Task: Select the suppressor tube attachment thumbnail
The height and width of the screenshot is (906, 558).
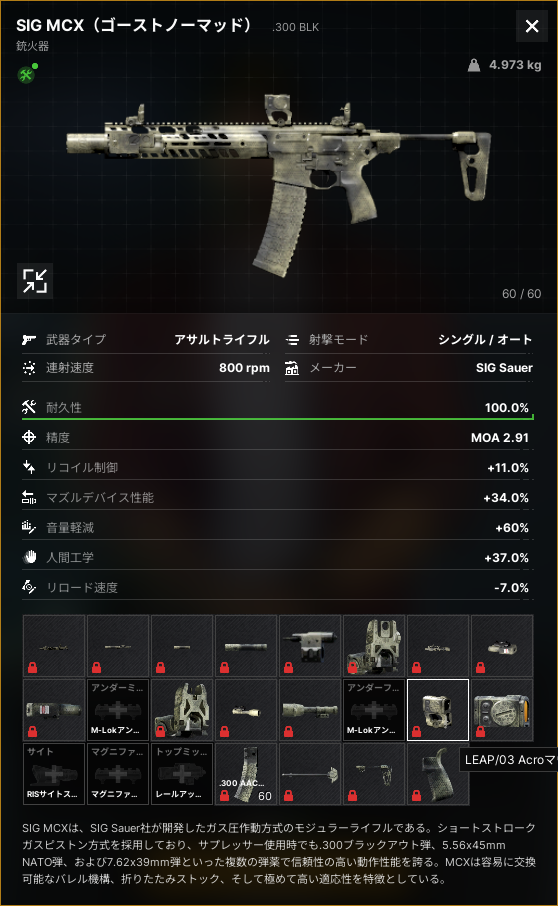Action: tap(246, 646)
